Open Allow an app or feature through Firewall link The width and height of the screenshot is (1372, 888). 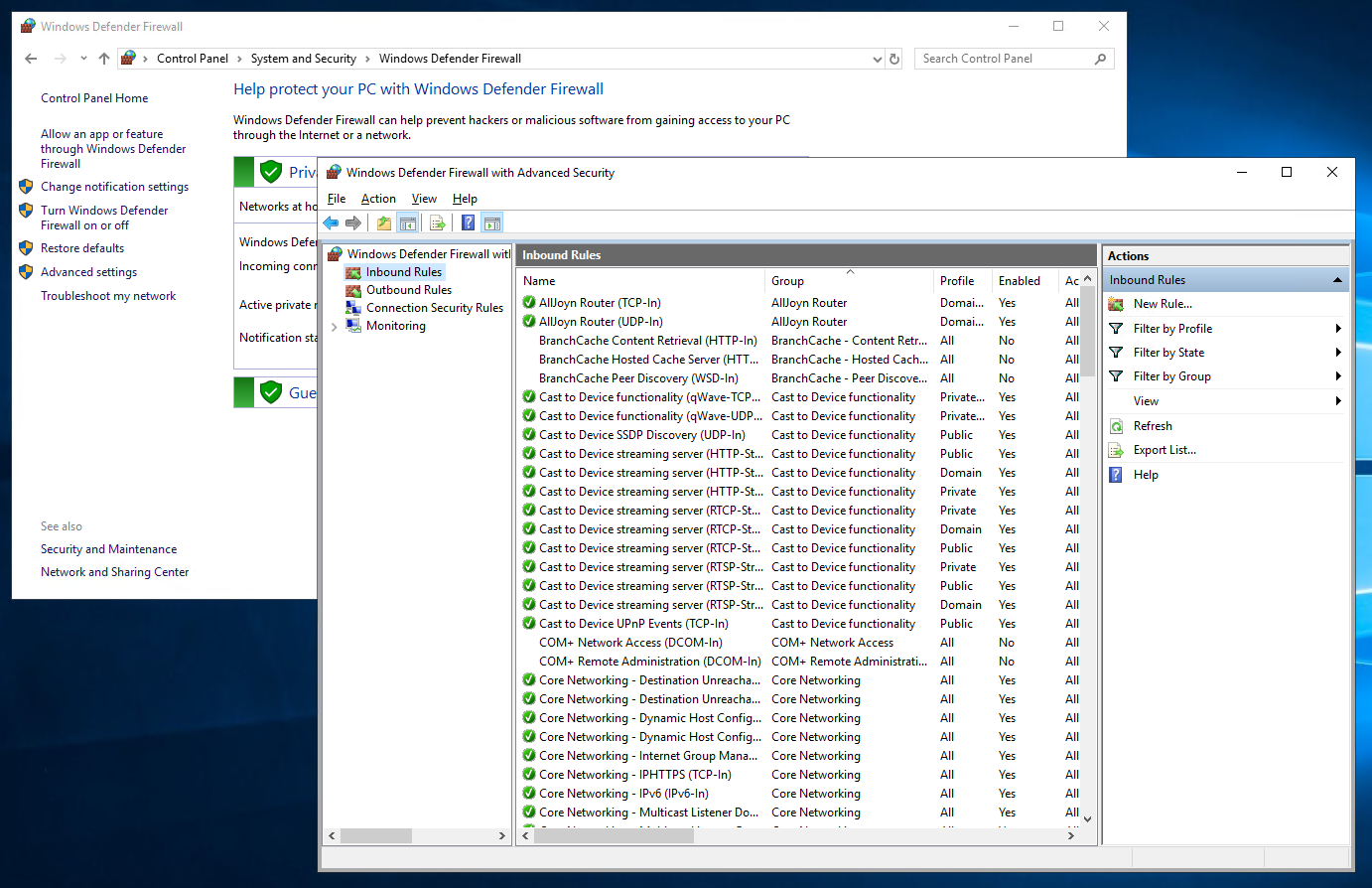tap(113, 149)
